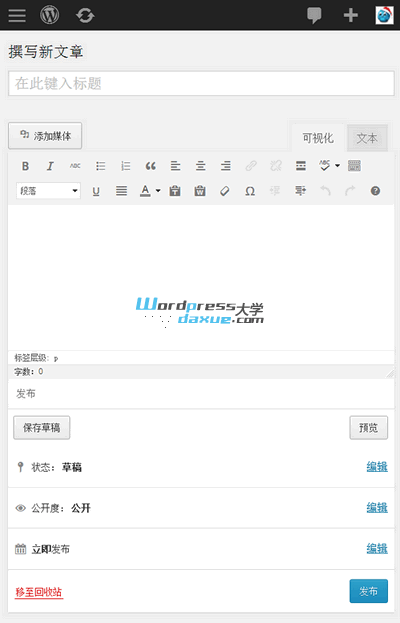Screen dimensions: 400x623
Task: Apply strikethrough formatting
Action: pos(75,166)
